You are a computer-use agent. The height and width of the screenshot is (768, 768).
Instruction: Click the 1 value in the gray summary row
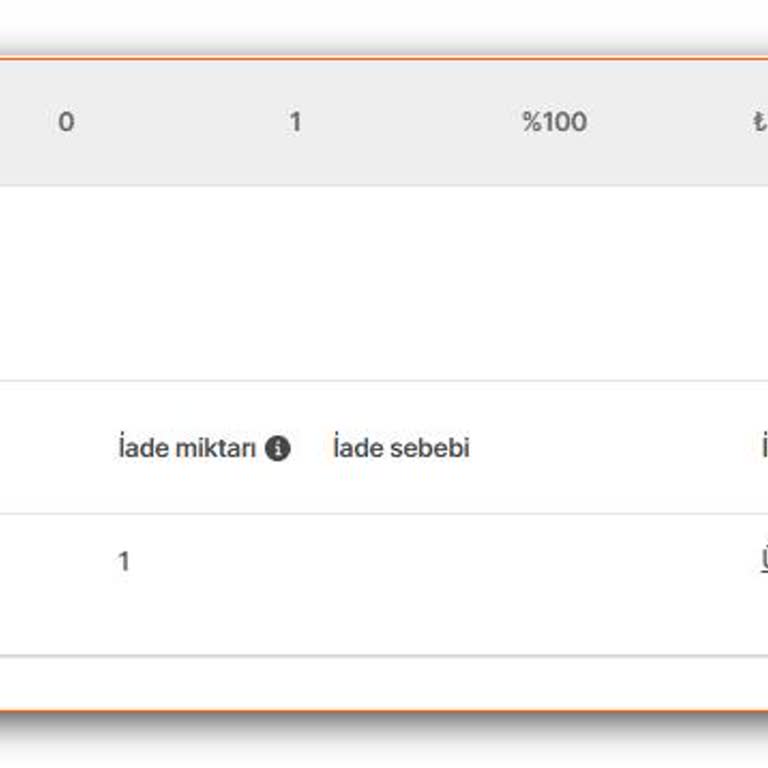tap(295, 121)
